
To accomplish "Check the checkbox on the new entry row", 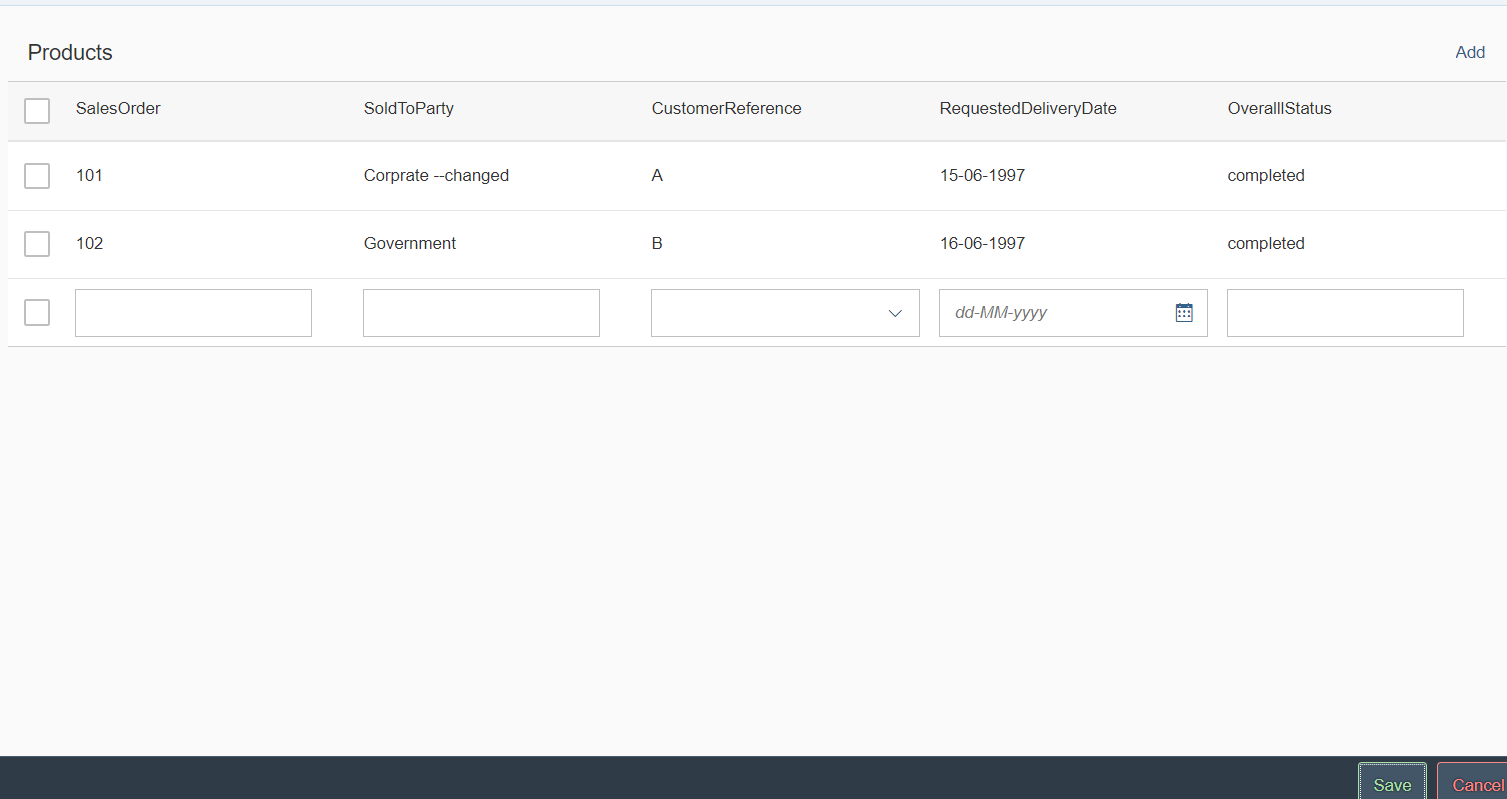I will click(x=37, y=312).
